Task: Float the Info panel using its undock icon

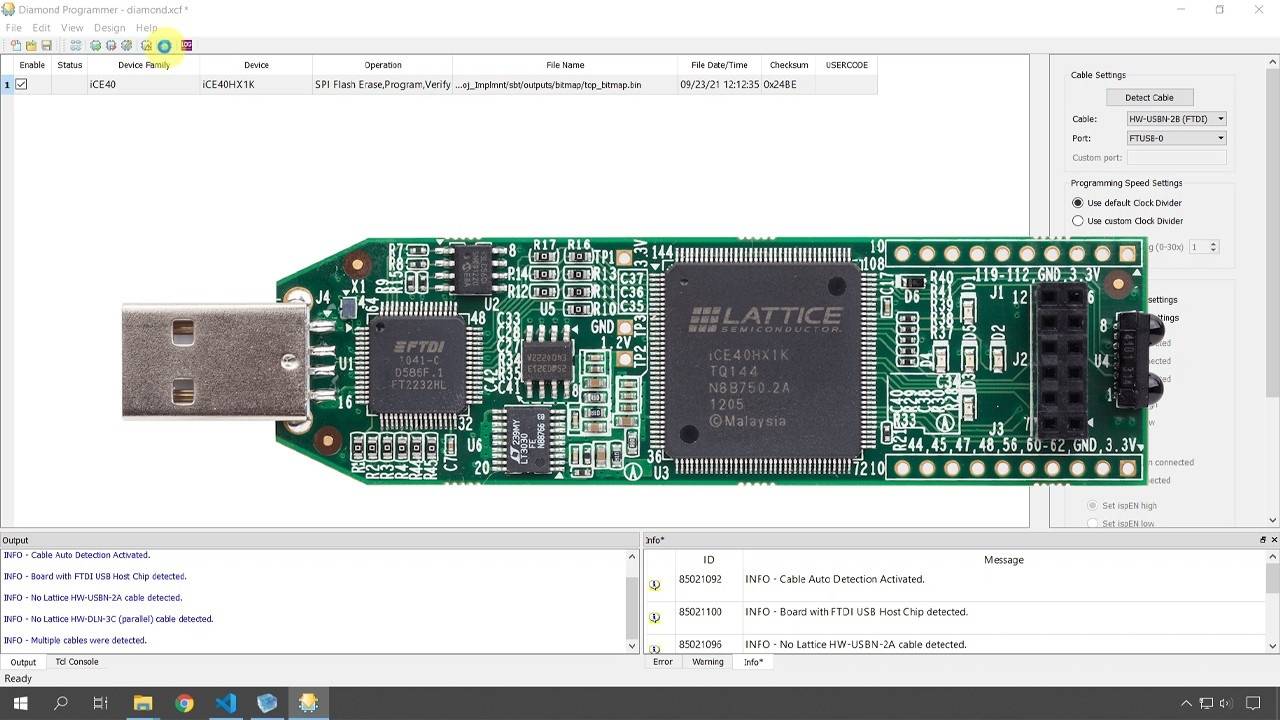Action: (x=1262, y=540)
